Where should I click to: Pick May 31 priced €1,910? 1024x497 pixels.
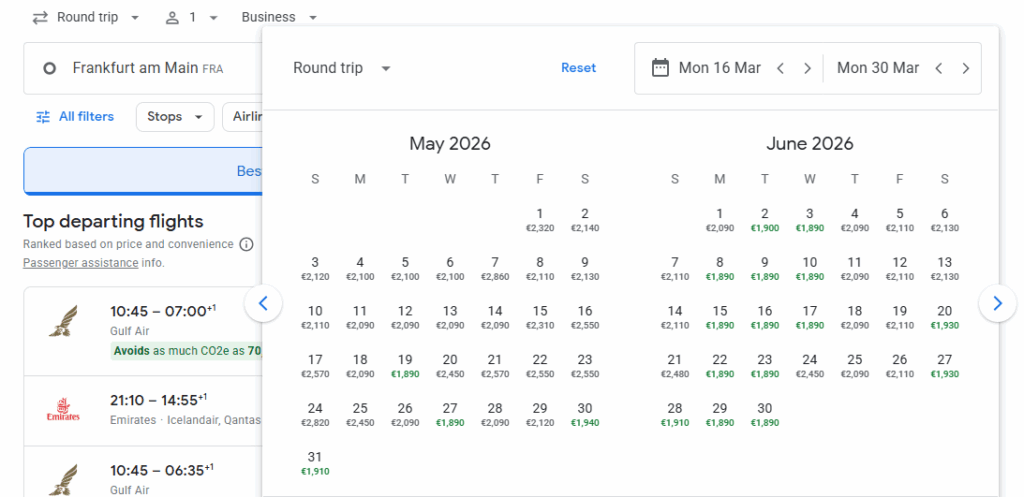pos(315,463)
